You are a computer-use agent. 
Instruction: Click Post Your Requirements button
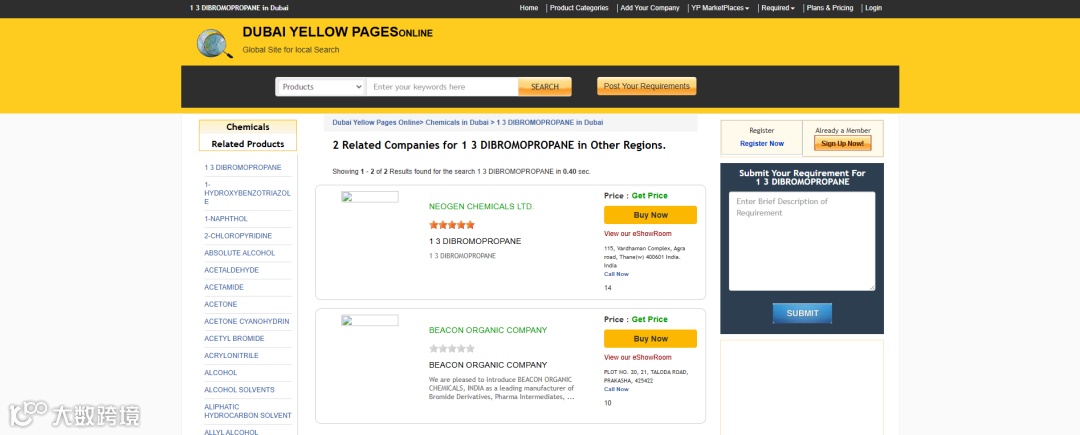[646, 86]
